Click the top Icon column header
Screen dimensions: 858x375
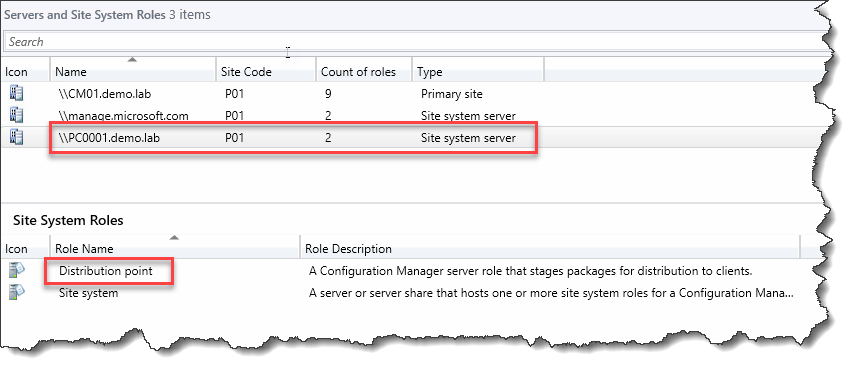click(25, 72)
